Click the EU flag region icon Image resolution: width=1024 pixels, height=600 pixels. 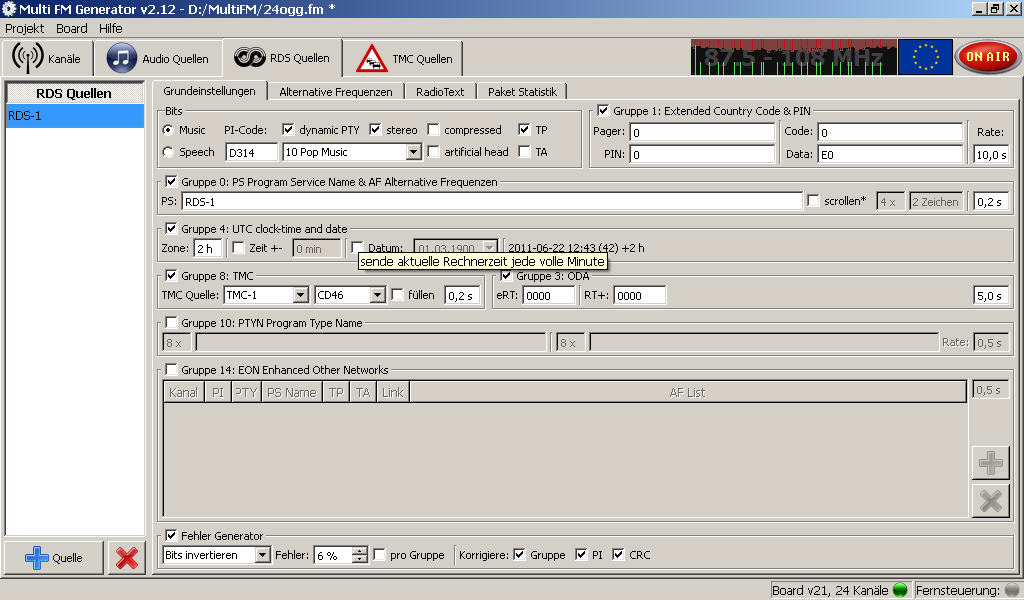pos(925,57)
